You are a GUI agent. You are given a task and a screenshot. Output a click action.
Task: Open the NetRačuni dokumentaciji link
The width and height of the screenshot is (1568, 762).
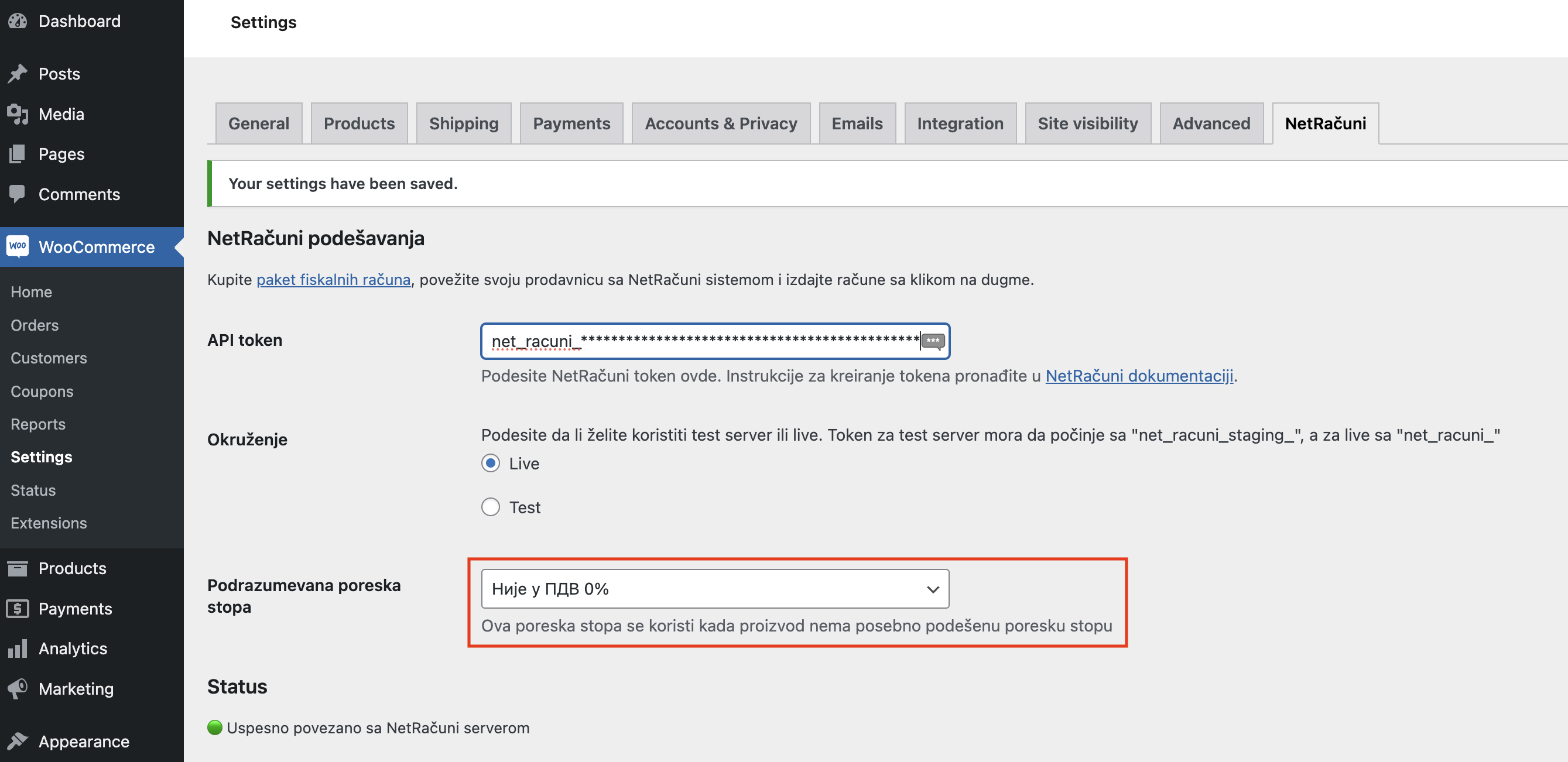(1138, 376)
